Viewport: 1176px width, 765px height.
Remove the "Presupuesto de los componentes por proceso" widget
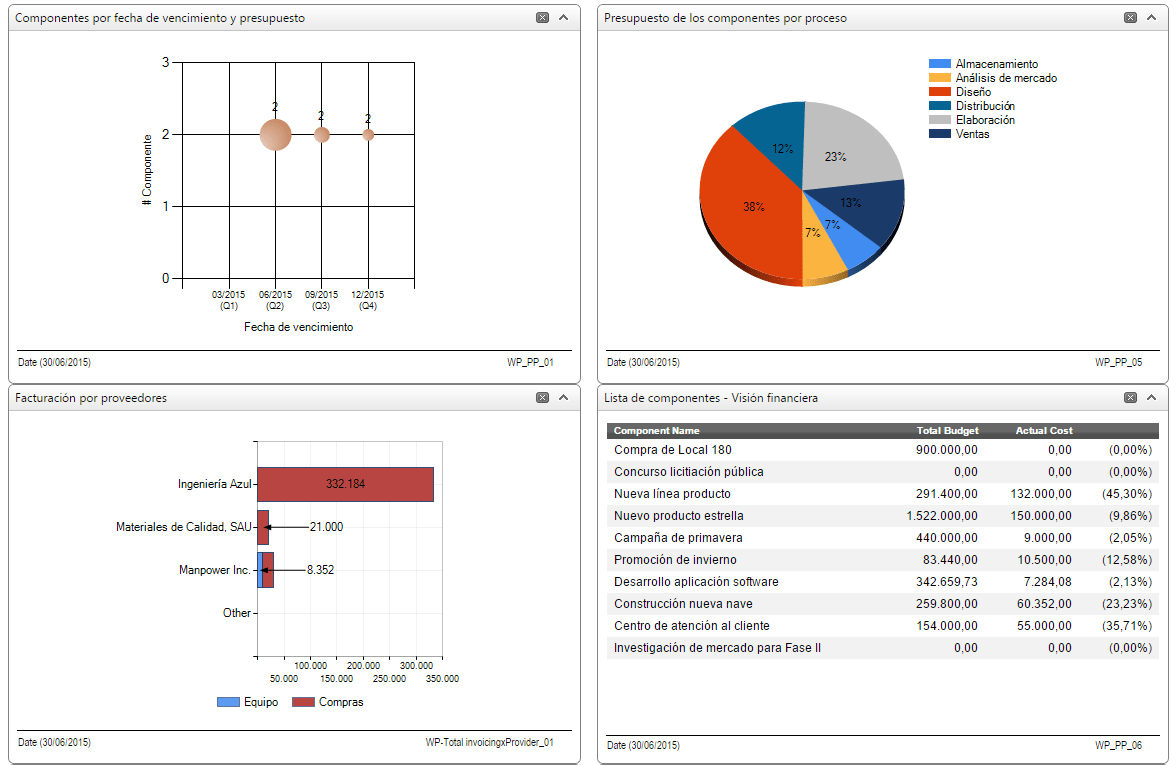click(1131, 17)
